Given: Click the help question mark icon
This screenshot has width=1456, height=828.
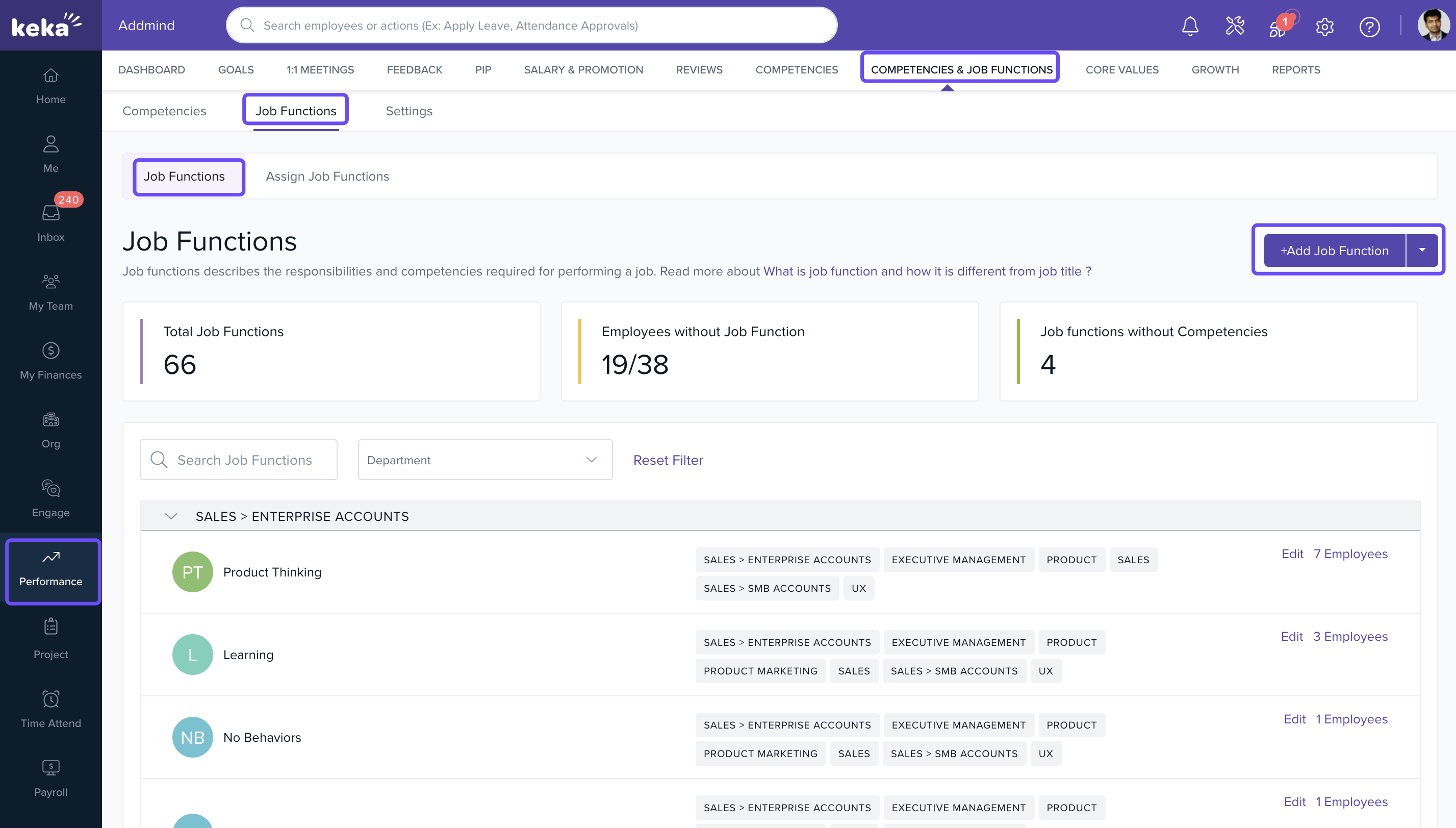Looking at the screenshot, I should [x=1369, y=26].
